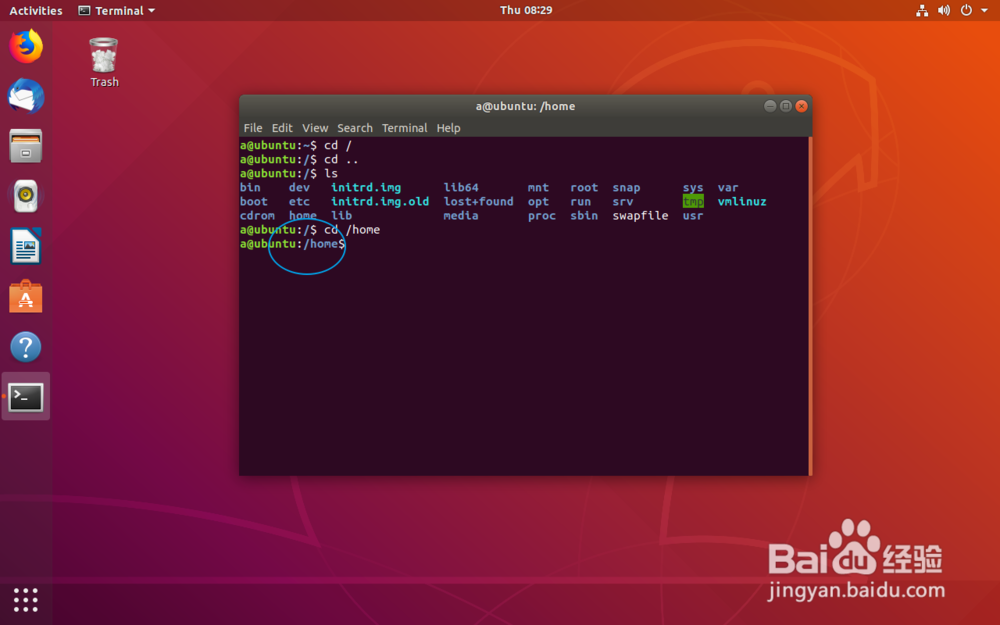This screenshot has width=1000, height=625.
Task: Open Firefox from the dock
Action: click(26, 46)
